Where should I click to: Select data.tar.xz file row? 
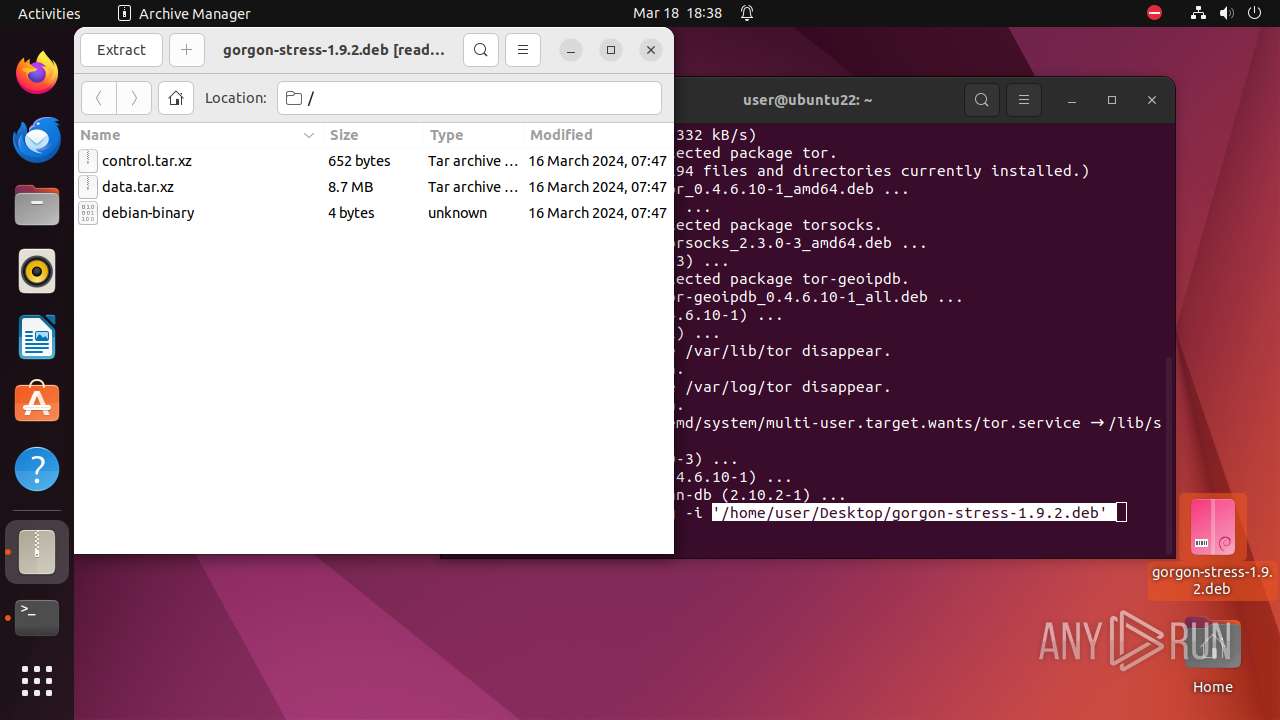[373, 187]
